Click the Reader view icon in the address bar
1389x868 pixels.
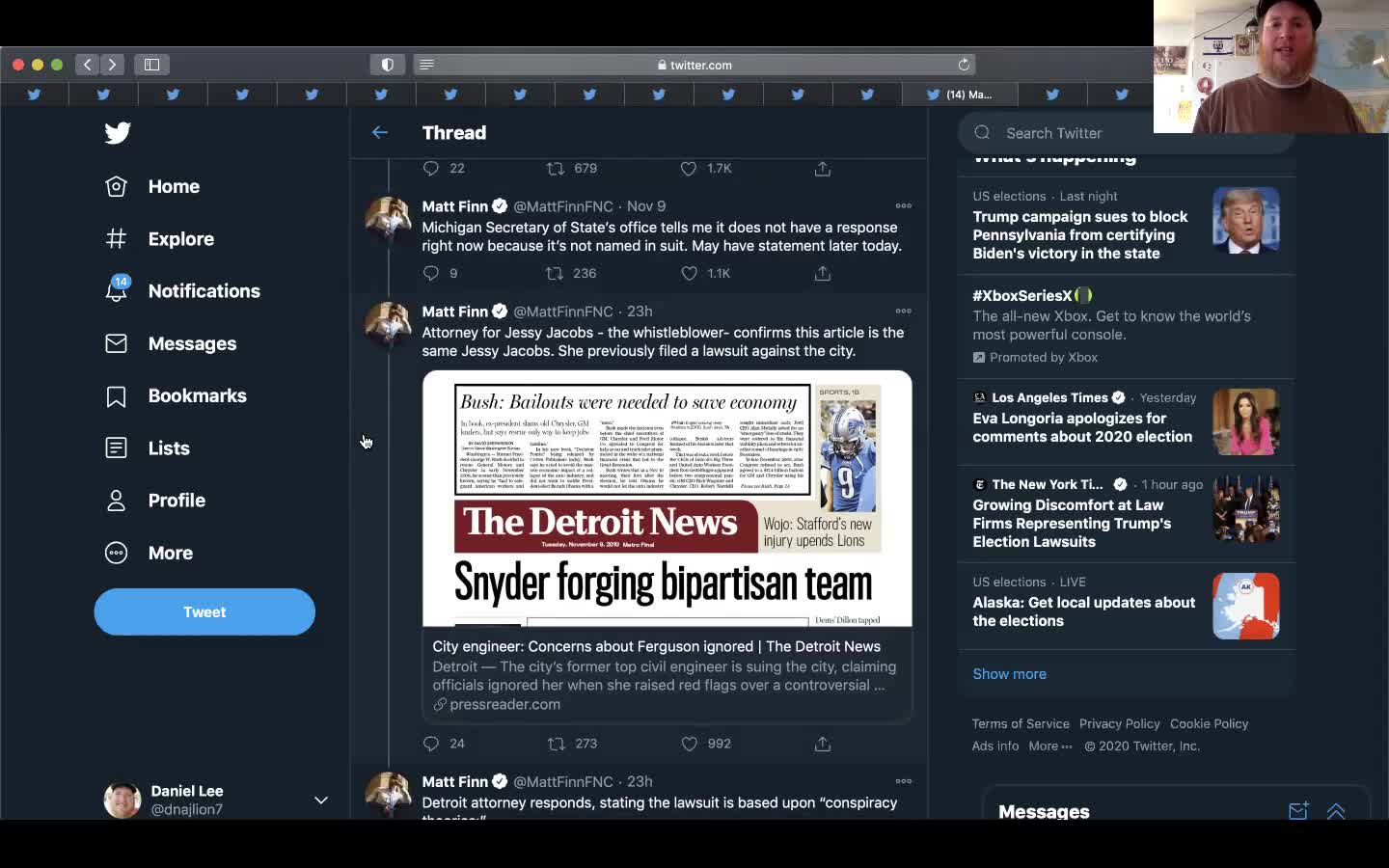[x=426, y=65]
